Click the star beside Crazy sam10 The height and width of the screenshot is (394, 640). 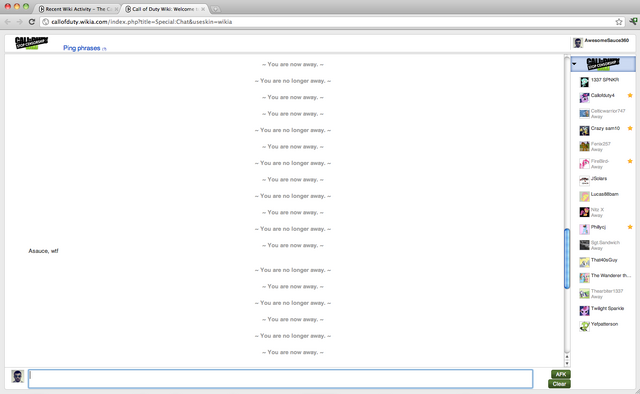(x=630, y=128)
